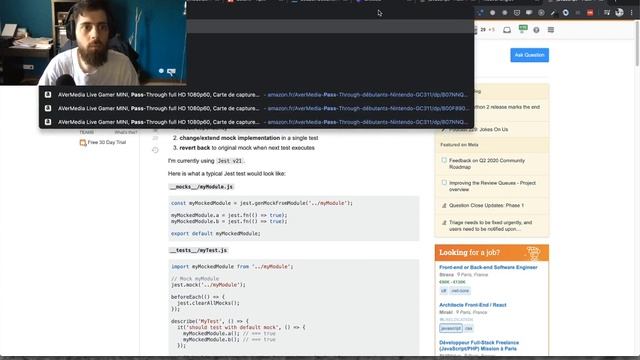Click the What's this? link

pyautogui.click(x=126, y=132)
